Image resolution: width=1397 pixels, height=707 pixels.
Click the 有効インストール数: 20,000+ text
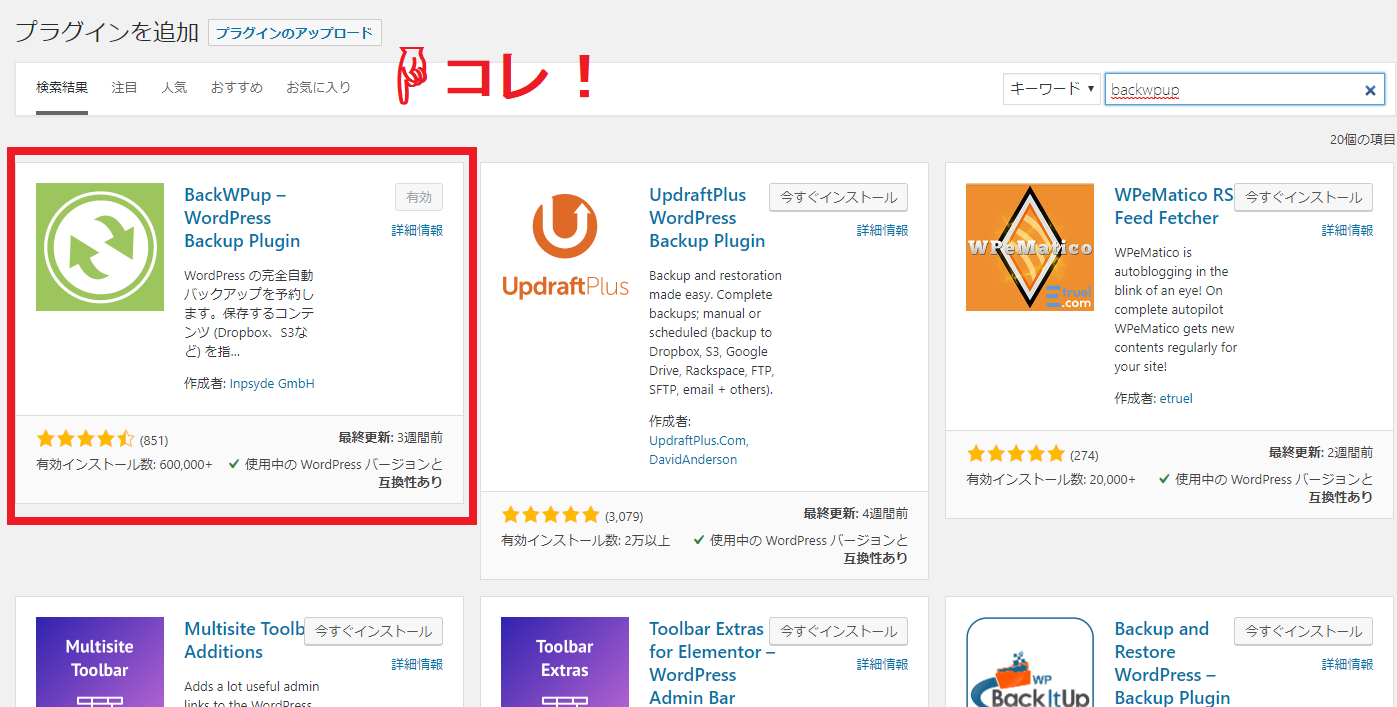[x=1051, y=480]
